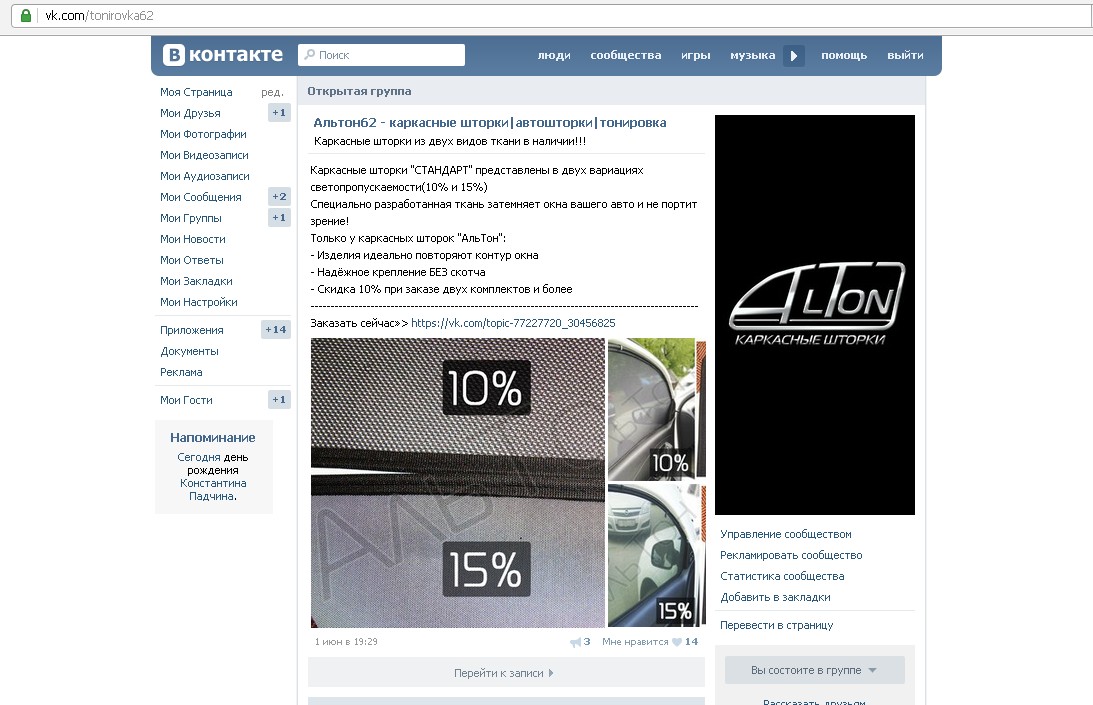
Task: Open Мои Друзья
Action: pos(190,113)
